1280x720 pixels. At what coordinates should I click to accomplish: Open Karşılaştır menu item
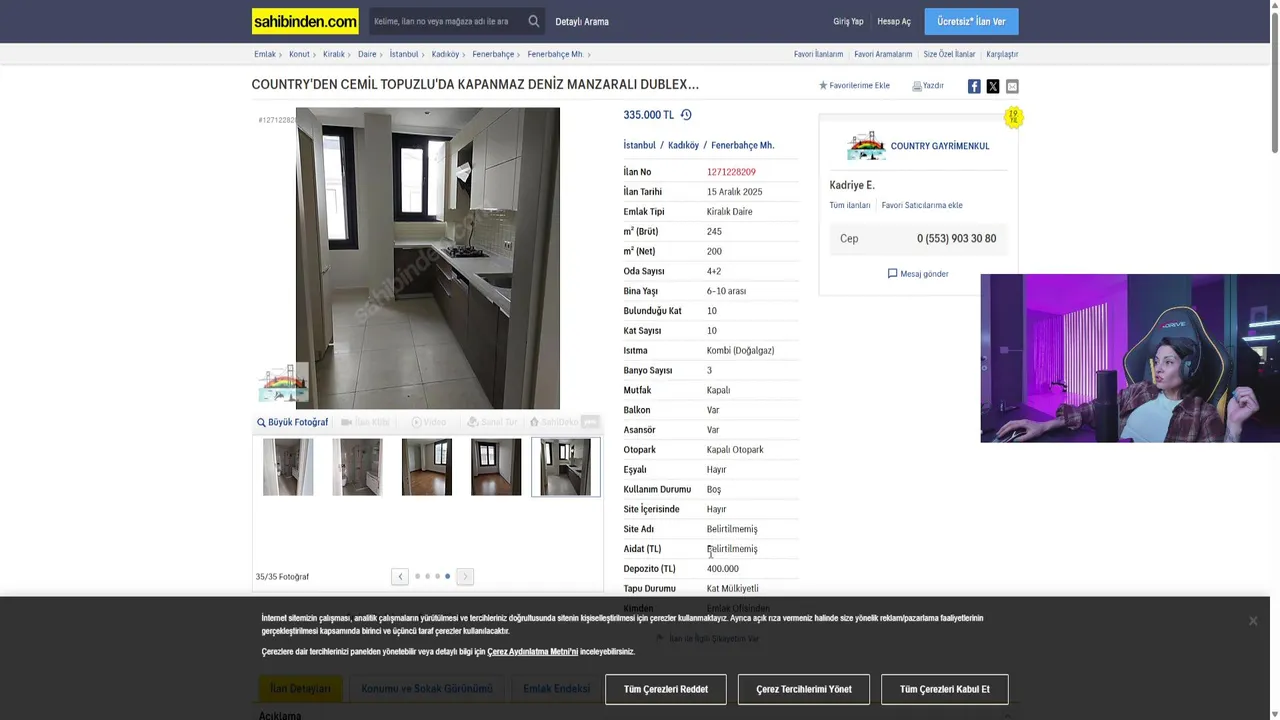point(1002,54)
